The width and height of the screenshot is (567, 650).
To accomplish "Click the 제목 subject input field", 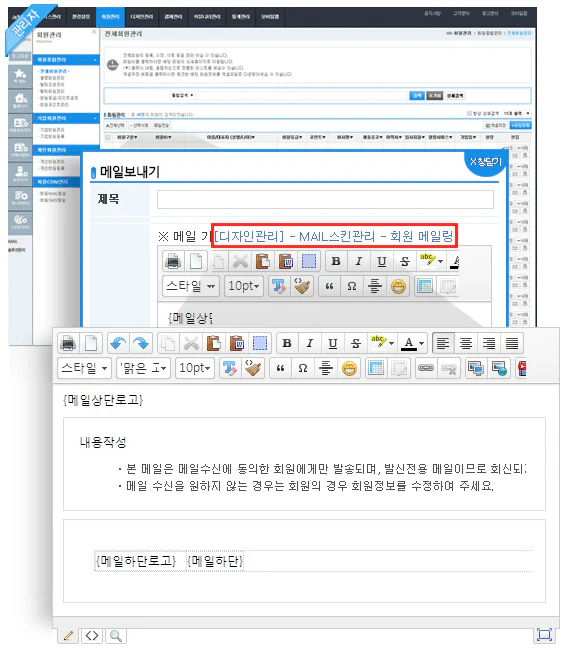I will (325, 199).
